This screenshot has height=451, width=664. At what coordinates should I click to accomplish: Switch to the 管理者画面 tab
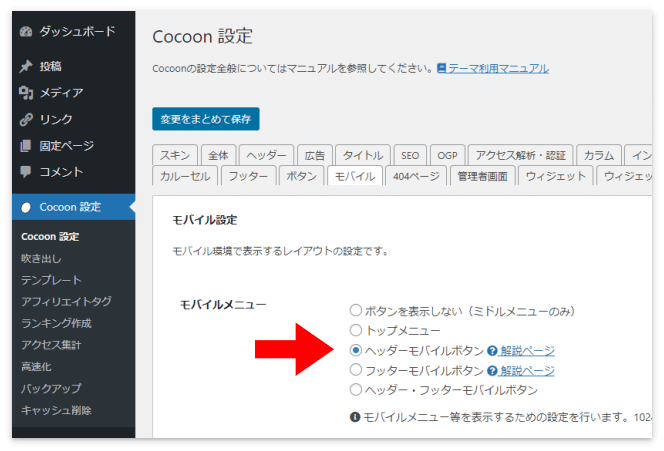point(483,176)
